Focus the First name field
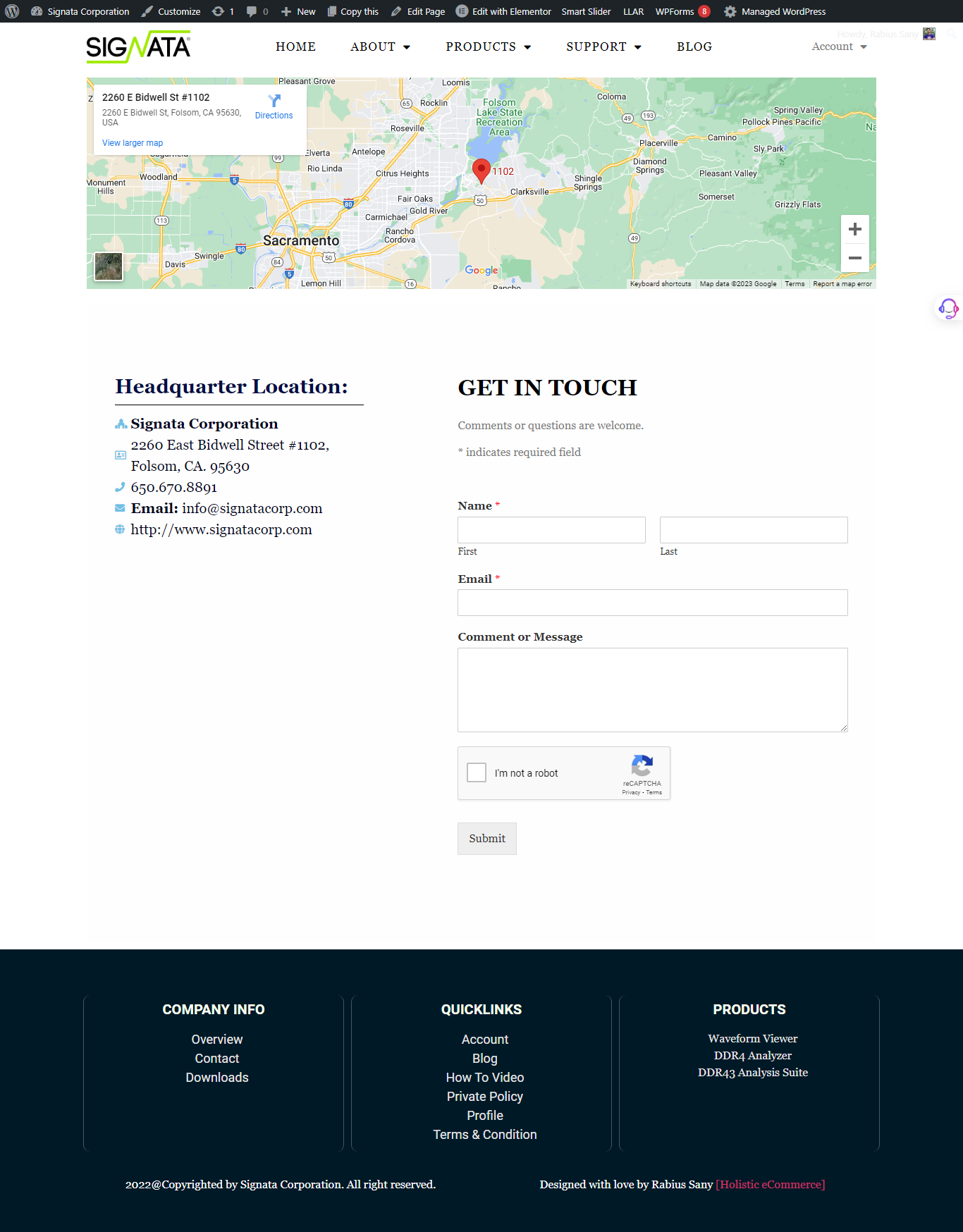 551,530
